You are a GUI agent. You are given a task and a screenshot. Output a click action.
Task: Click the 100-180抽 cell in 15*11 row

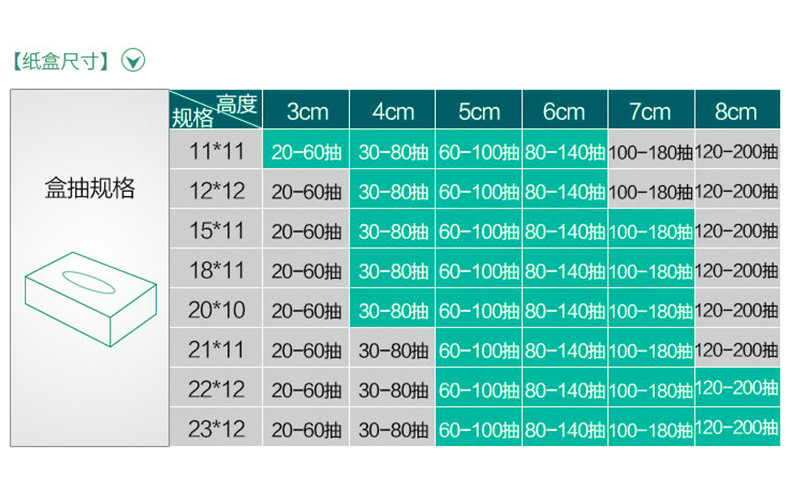tap(650, 231)
